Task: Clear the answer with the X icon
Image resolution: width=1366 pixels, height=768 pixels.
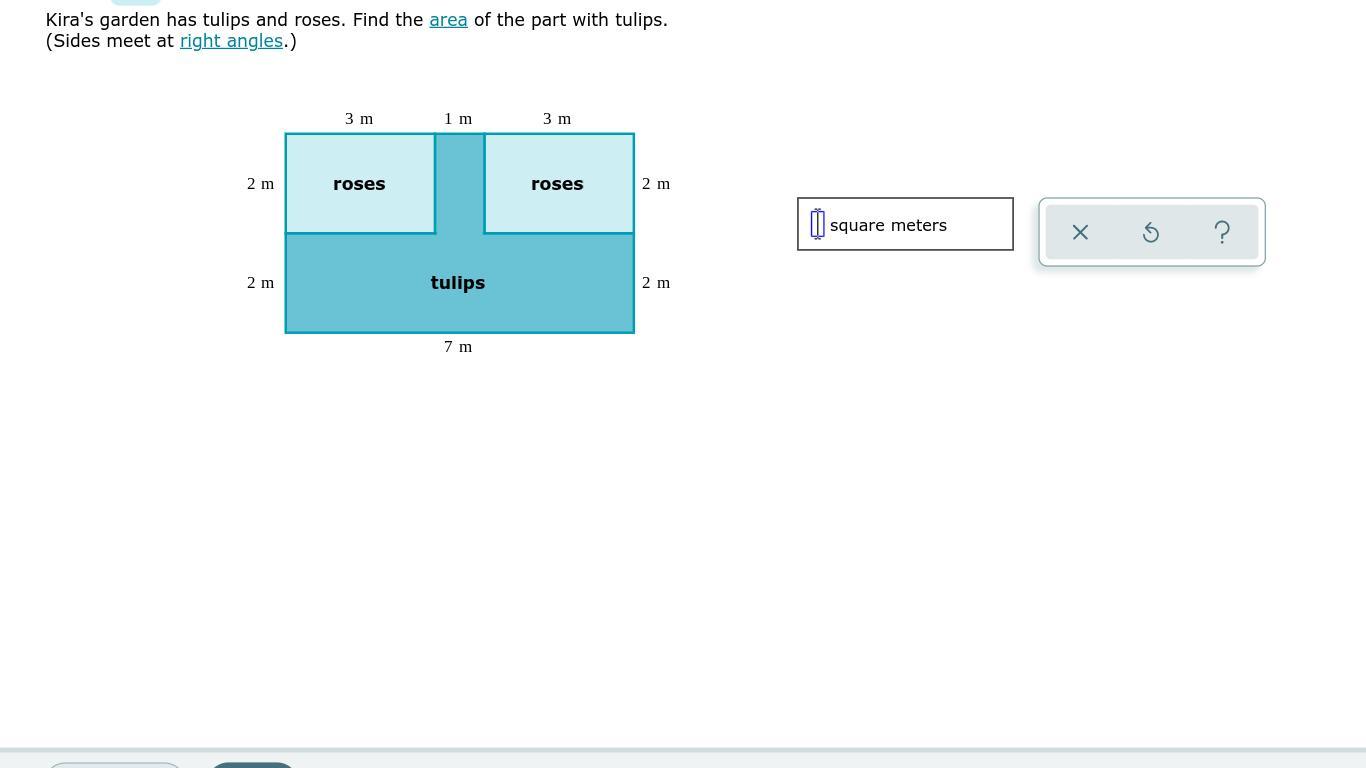Action: [1080, 232]
